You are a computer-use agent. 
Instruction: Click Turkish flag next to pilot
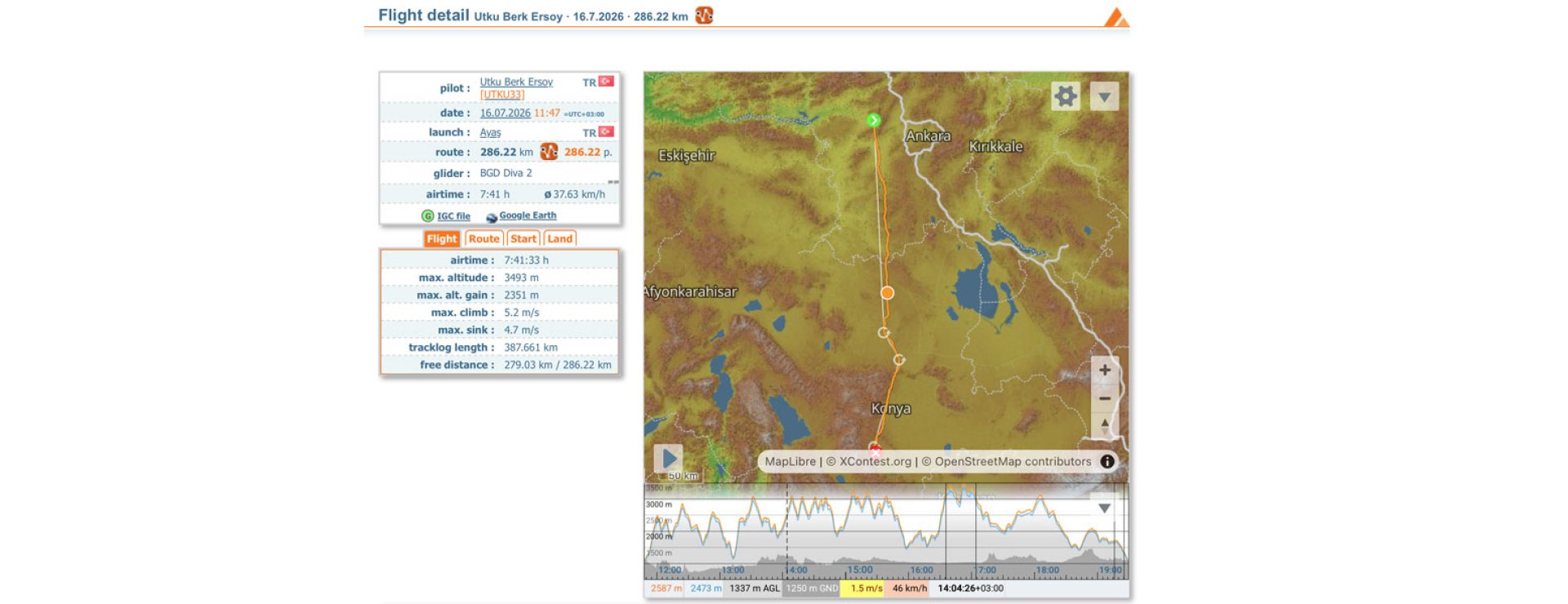coord(606,82)
